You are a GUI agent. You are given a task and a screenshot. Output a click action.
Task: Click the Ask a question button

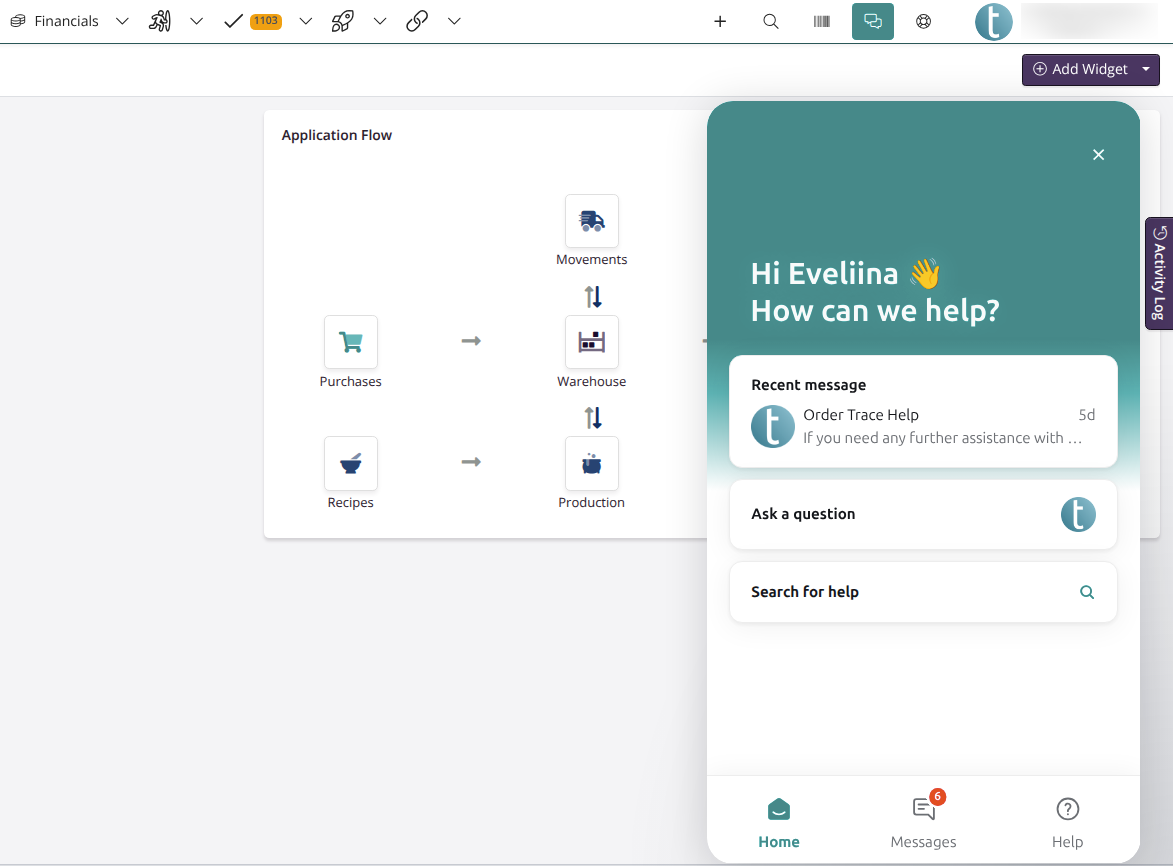point(923,514)
